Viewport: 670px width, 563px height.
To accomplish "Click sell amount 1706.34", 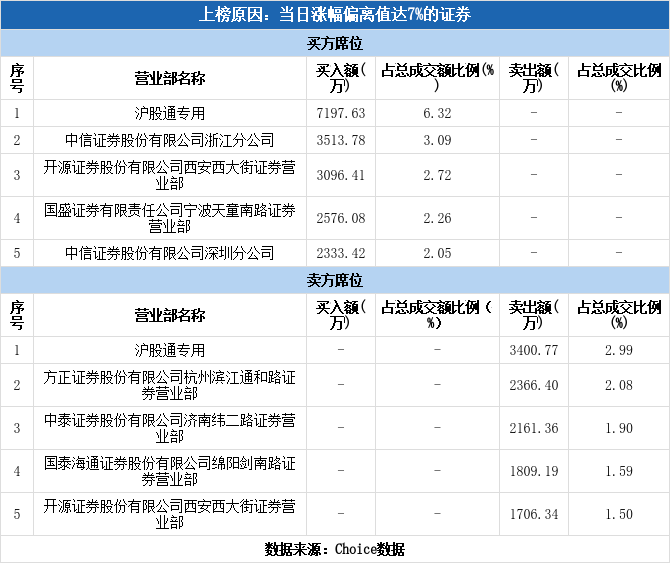I will [534, 514].
